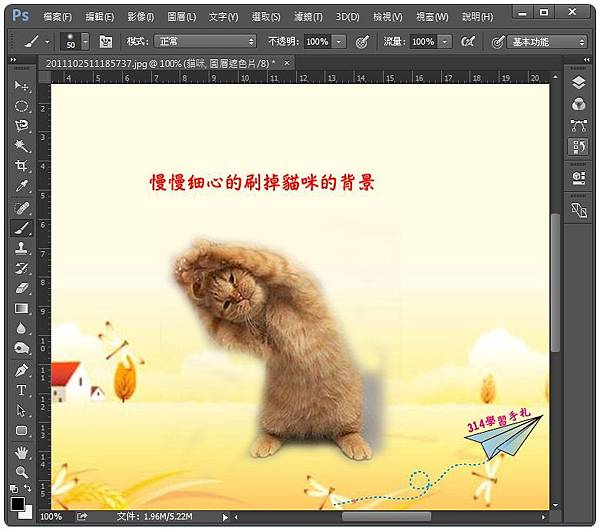
Task: Open the 檢視(V) menu
Action: tap(388, 16)
